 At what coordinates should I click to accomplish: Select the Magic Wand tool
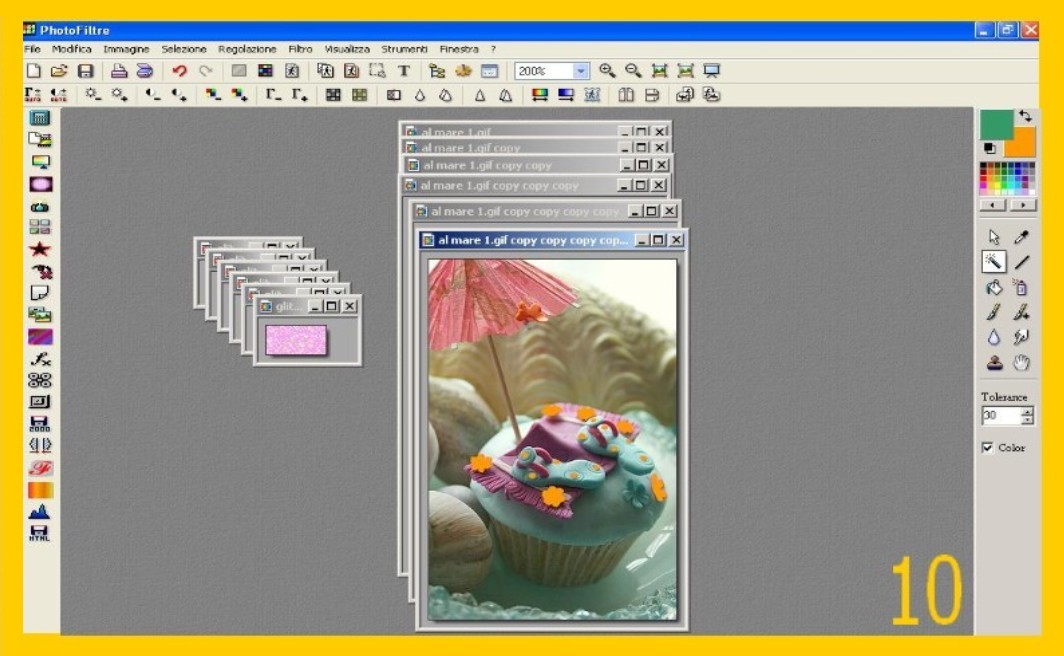tap(993, 262)
